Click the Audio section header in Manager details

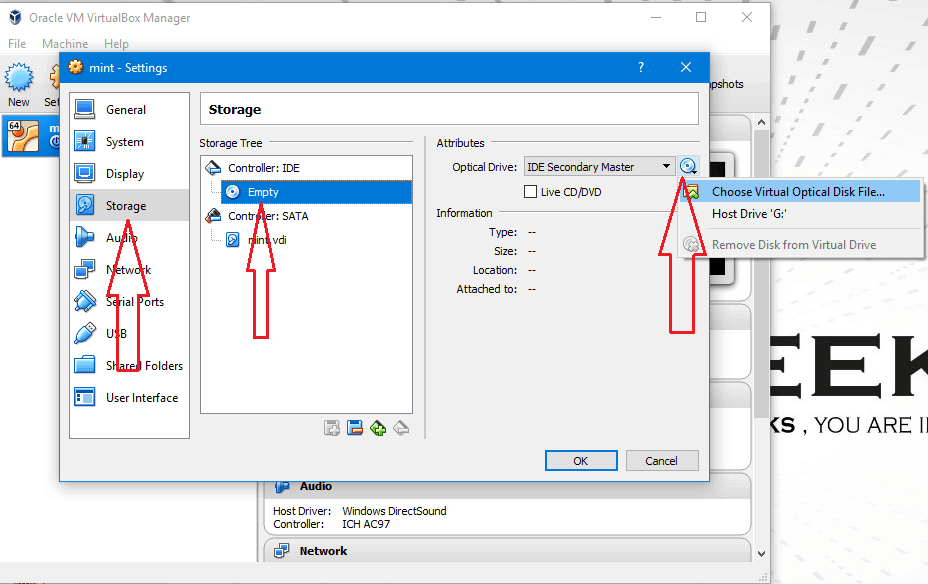coord(315,486)
